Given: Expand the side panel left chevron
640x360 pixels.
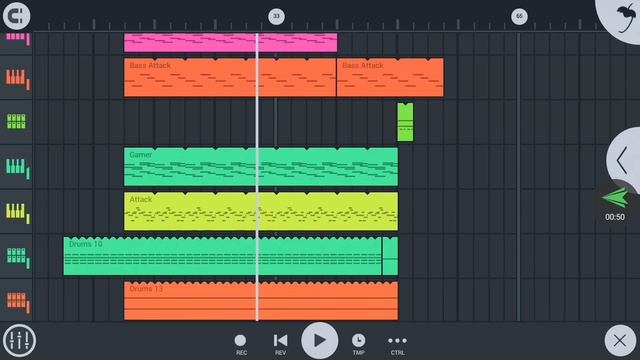Looking at the screenshot, I should coord(622,160).
